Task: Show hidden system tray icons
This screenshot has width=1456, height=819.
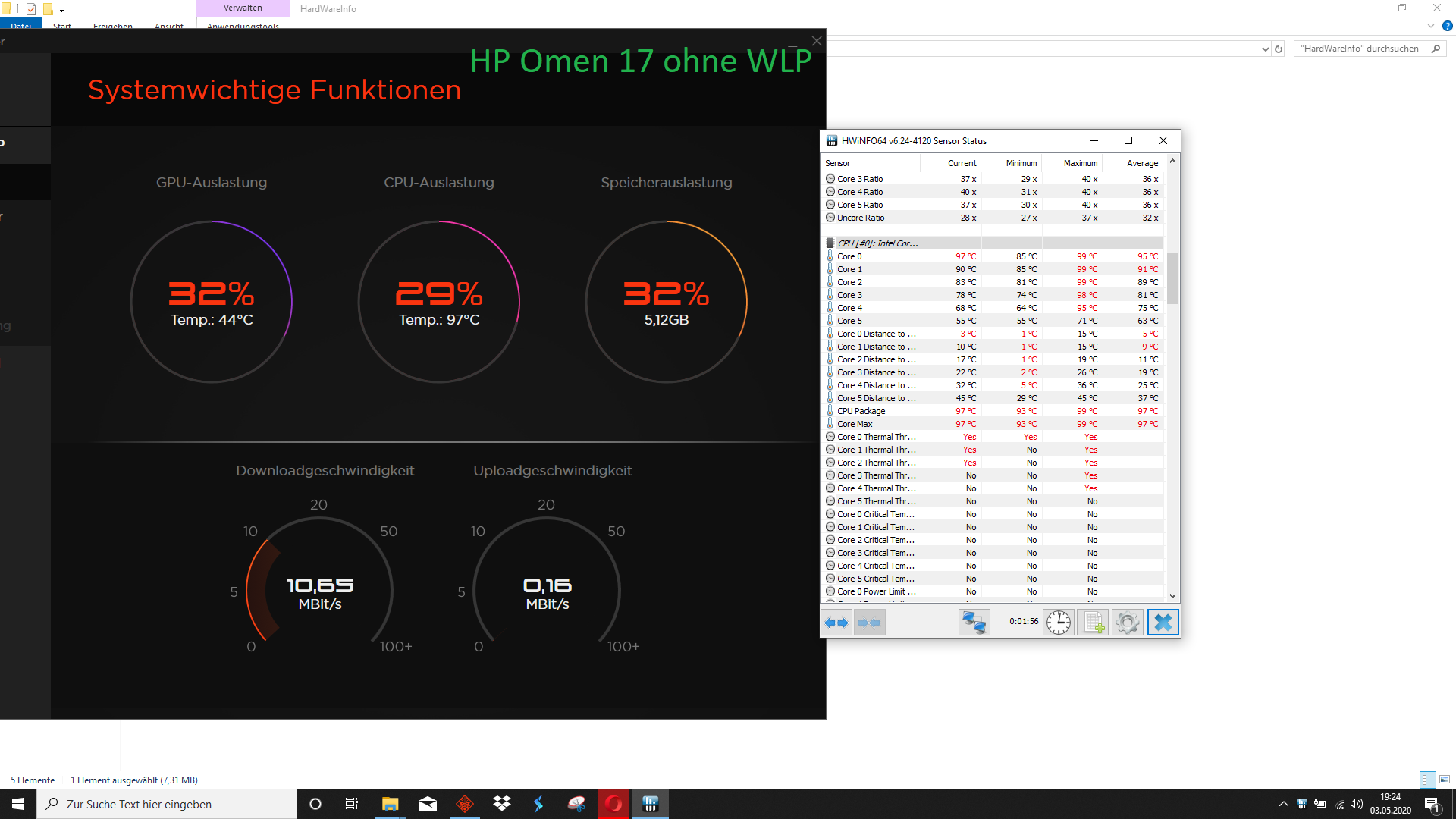Action: coord(1283,804)
